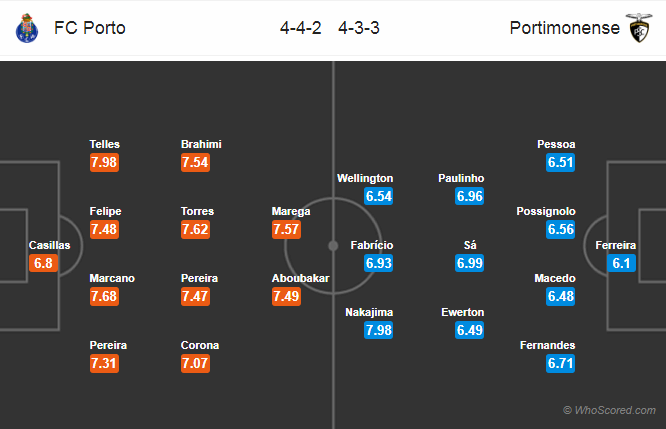Open Aboubakar player name
Viewport: 666px width, 429px height.
point(300,278)
